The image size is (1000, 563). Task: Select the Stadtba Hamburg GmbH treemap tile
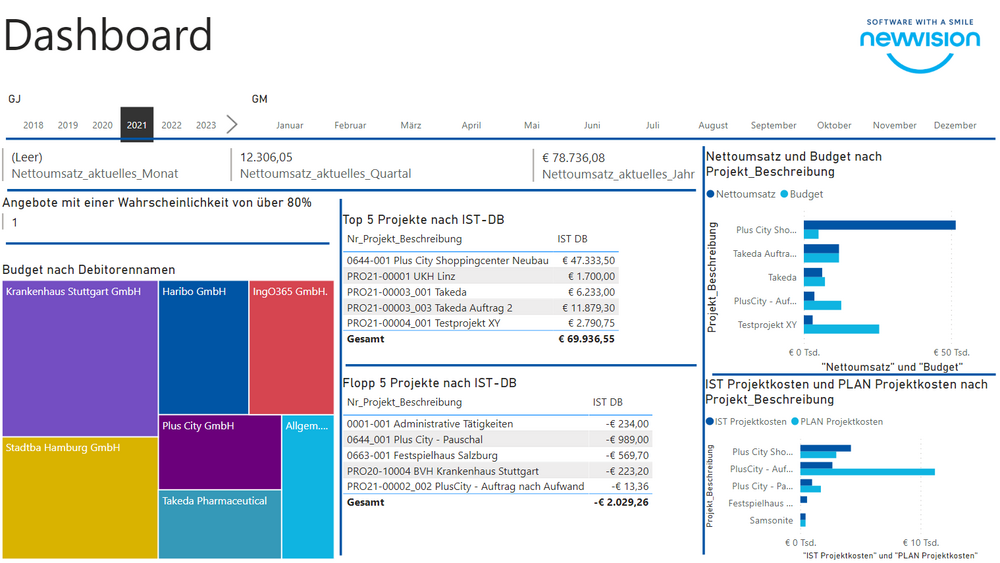(x=80, y=497)
